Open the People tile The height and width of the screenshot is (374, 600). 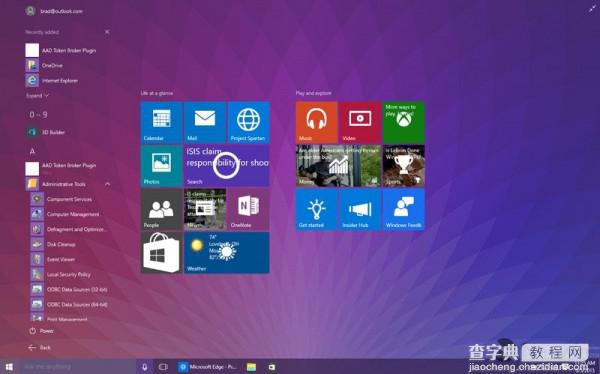(161, 209)
